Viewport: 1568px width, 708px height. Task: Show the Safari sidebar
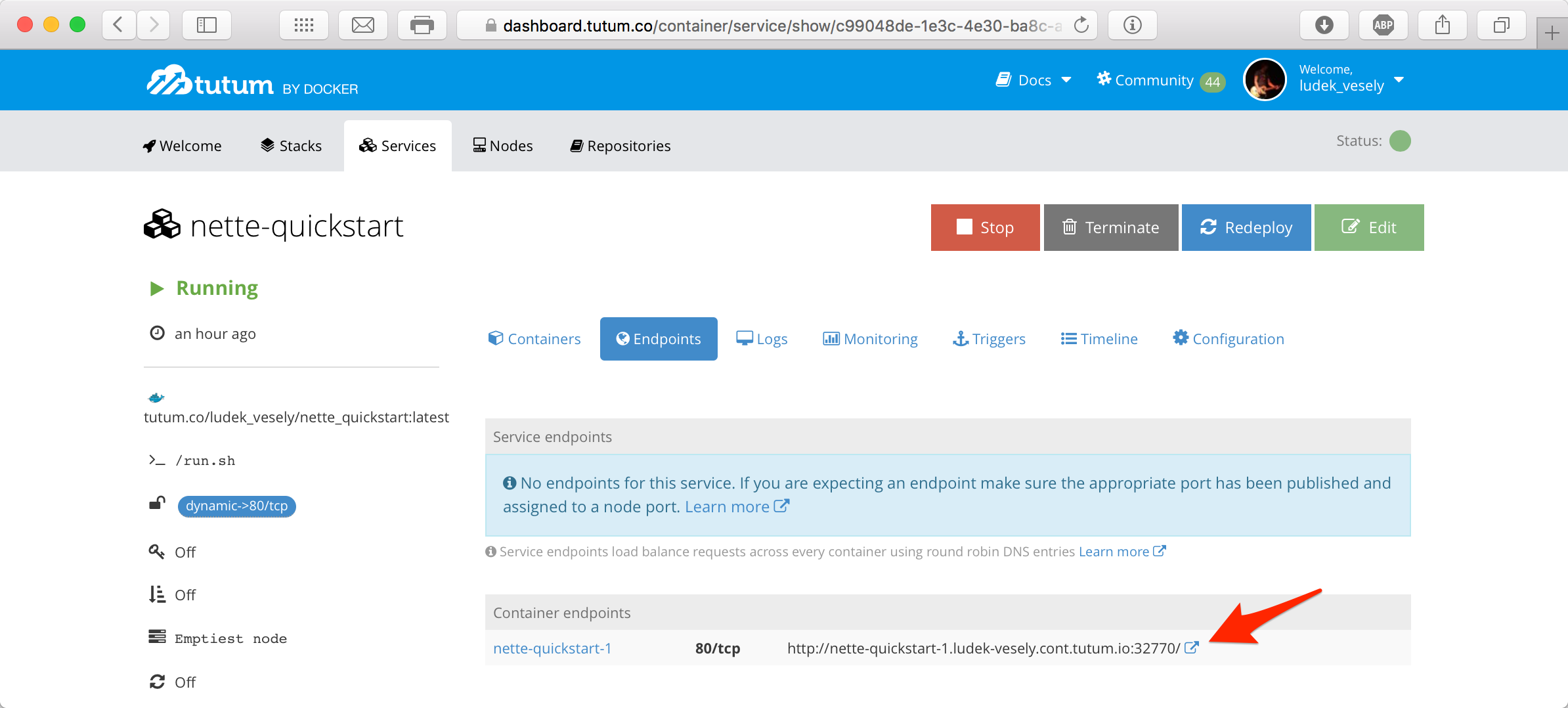tap(207, 25)
